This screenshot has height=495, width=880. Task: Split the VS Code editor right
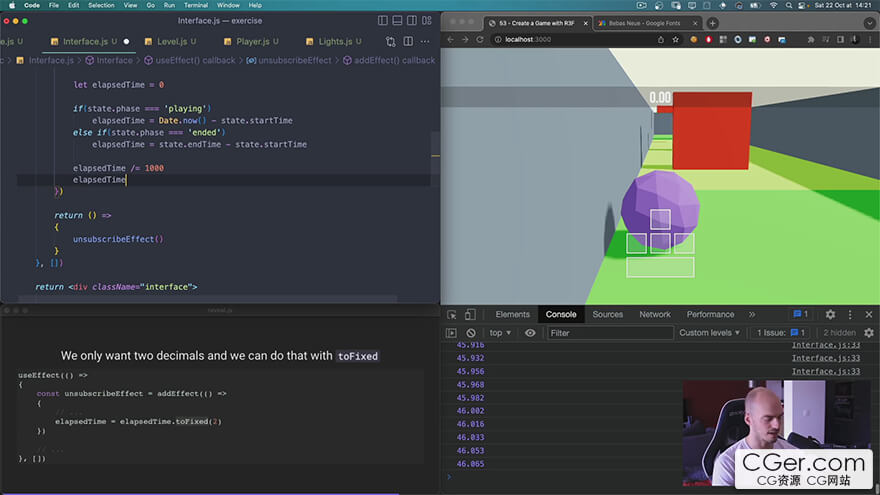[x=408, y=42]
